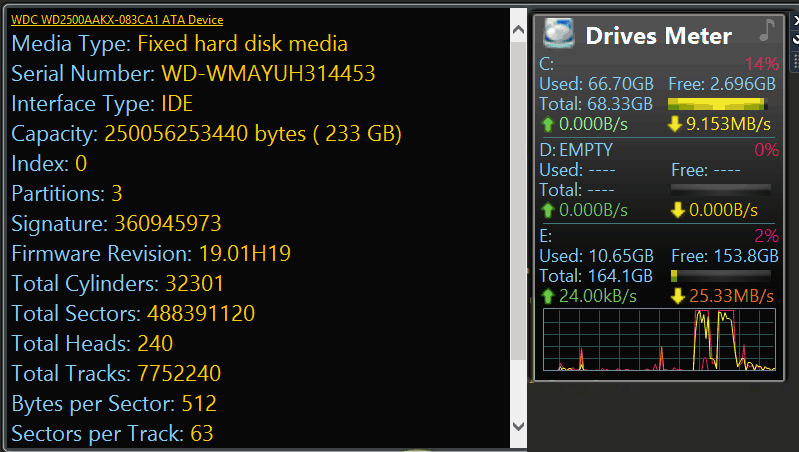The height and width of the screenshot is (452, 799).
Task: Click the green upload arrow for drive C:
Action: (x=548, y=124)
